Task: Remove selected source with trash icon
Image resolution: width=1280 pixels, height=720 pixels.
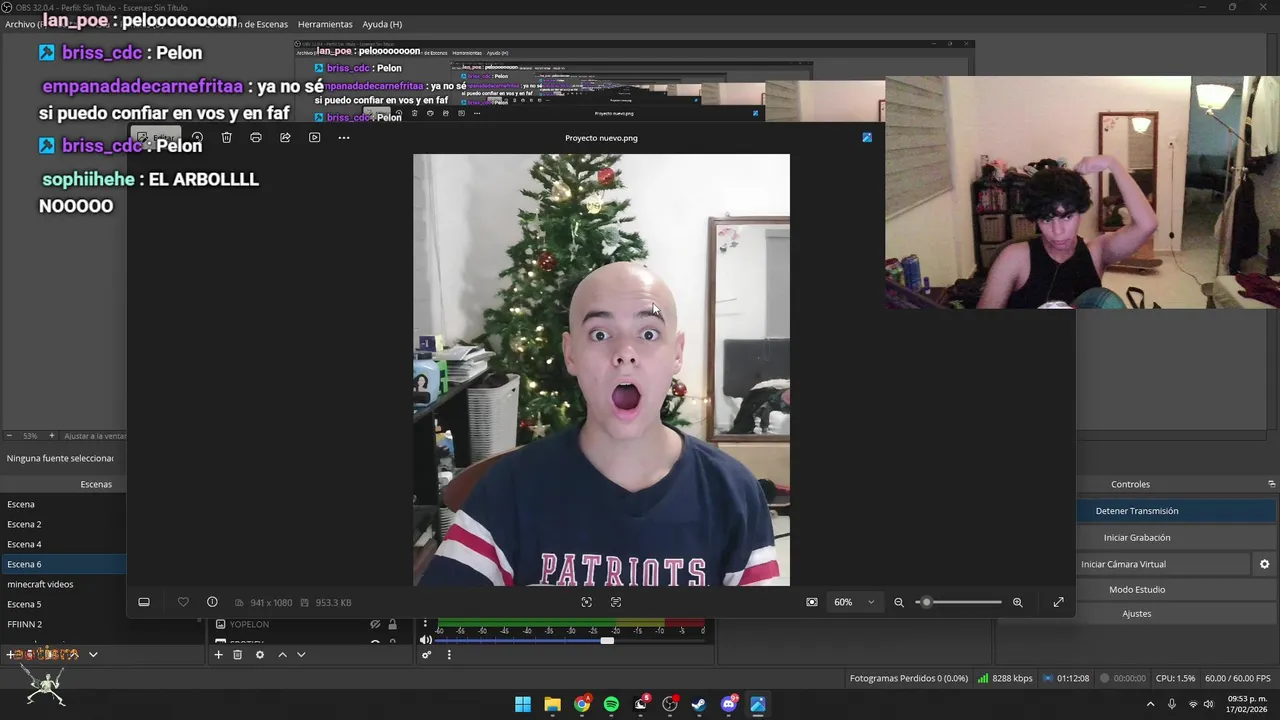Action: 238,655
